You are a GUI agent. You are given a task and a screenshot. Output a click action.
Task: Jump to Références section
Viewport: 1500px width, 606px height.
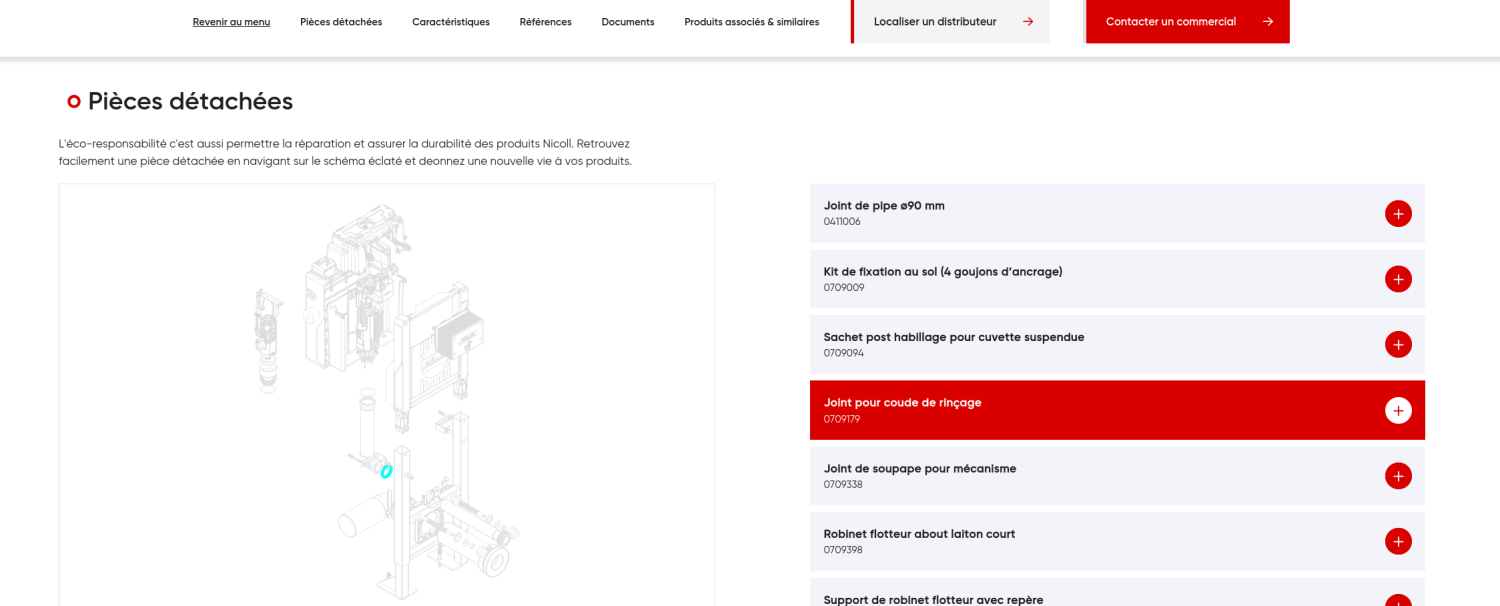coord(546,22)
